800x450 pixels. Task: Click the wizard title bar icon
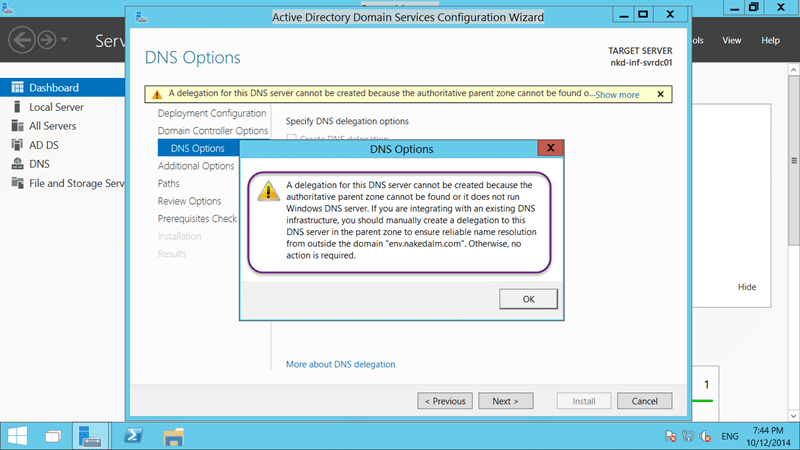click(142, 17)
